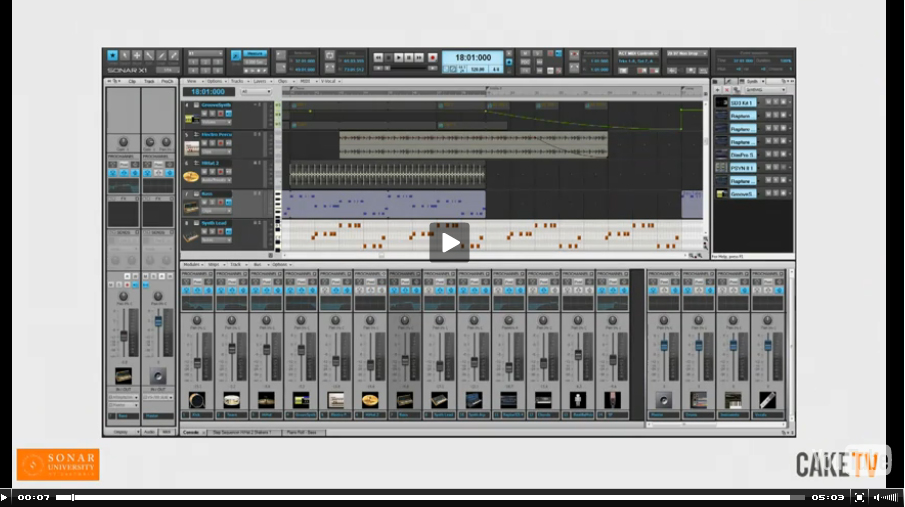Click the red delete synth X icon
Viewport: 905px width, 507px height.
coord(727,90)
